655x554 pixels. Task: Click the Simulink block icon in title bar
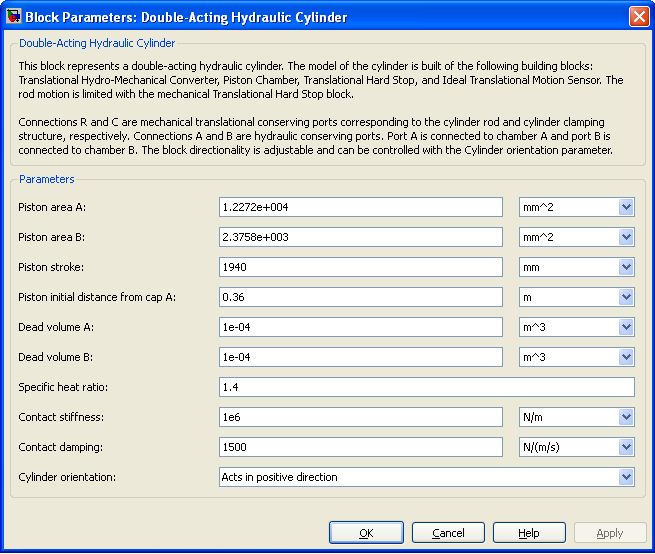14,17
